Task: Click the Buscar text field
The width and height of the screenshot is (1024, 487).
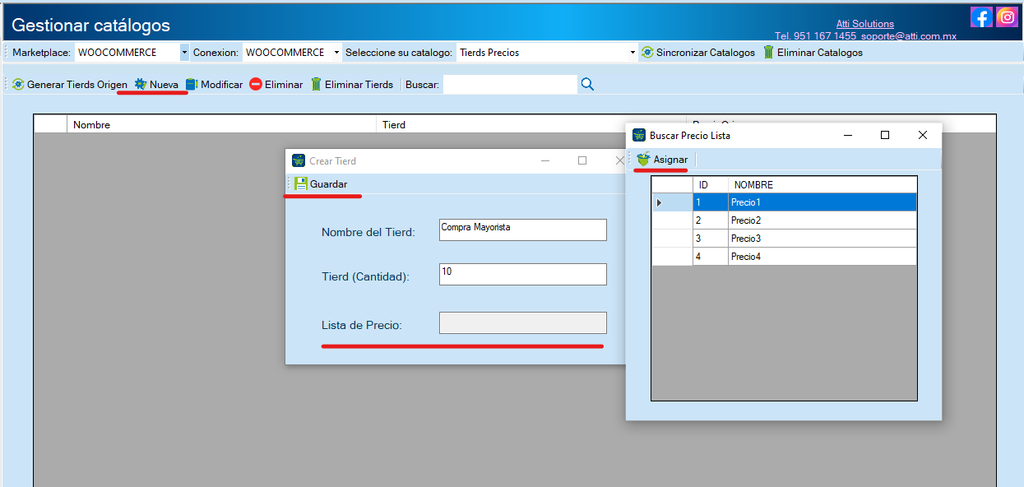Action: pyautogui.click(x=510, y=84)
